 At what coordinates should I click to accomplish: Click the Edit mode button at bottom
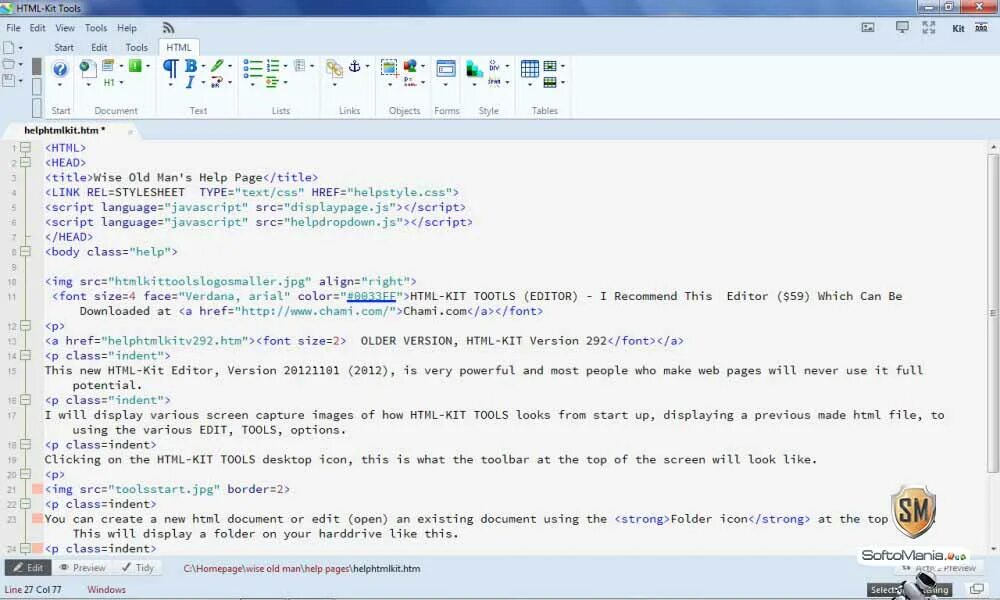(29, 567)
